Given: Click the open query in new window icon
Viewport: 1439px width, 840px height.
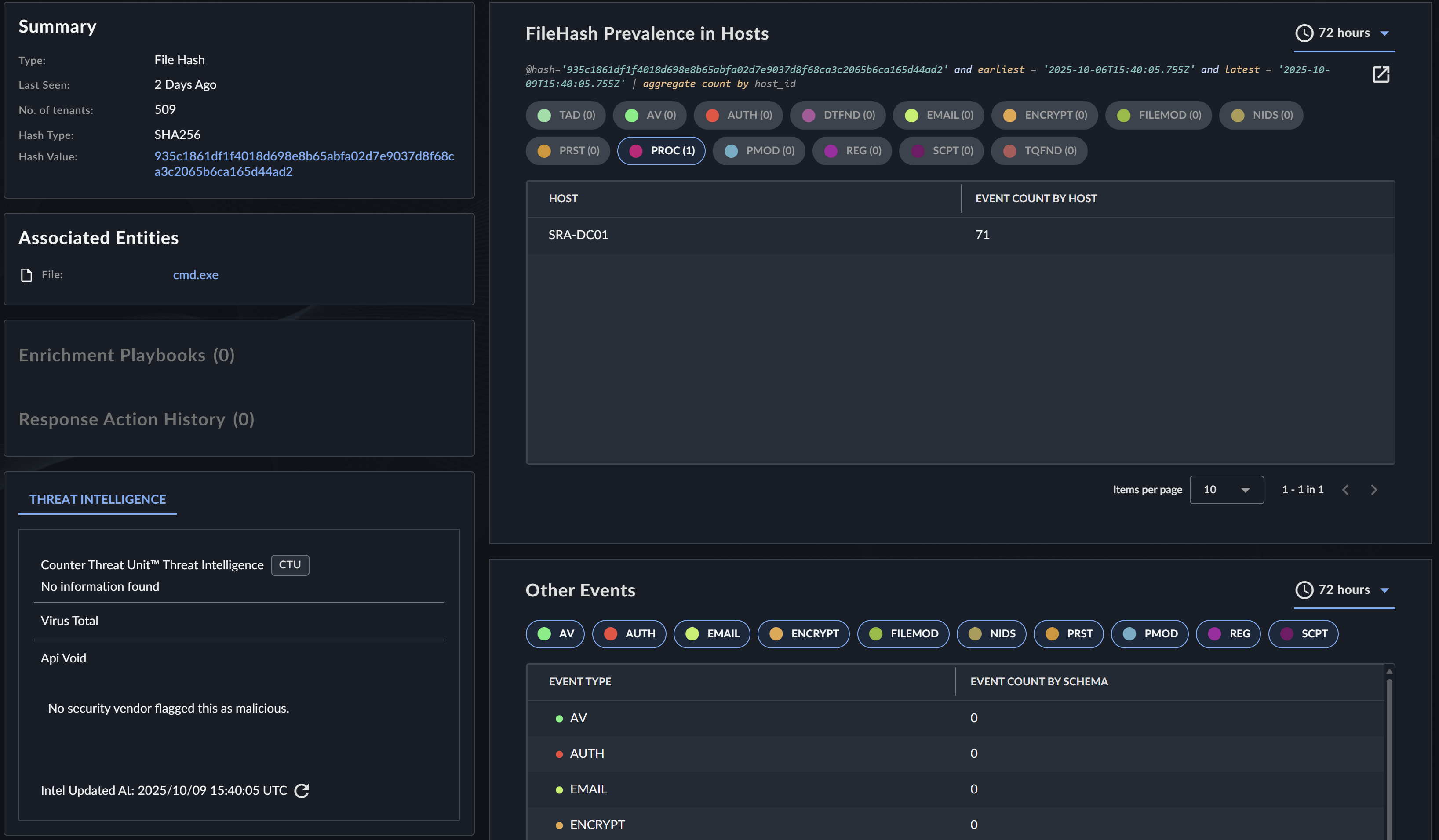Looking at the screenshot, I should pyautogui.click(x=1380, y=74).
